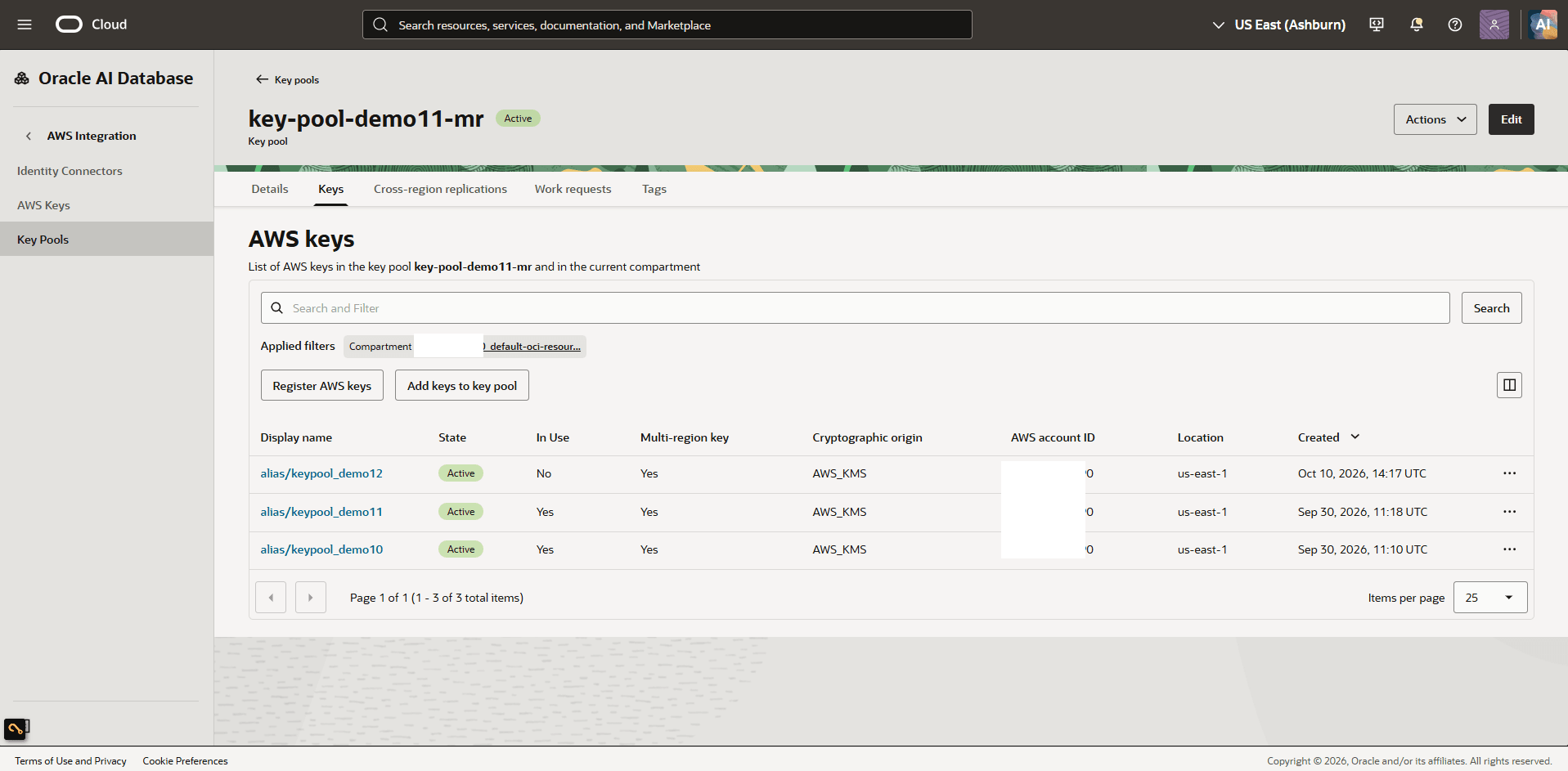Click the key icon at bottom-left corner
The height and width of the screenshot is (771, 1568).
tap(16, 728)
